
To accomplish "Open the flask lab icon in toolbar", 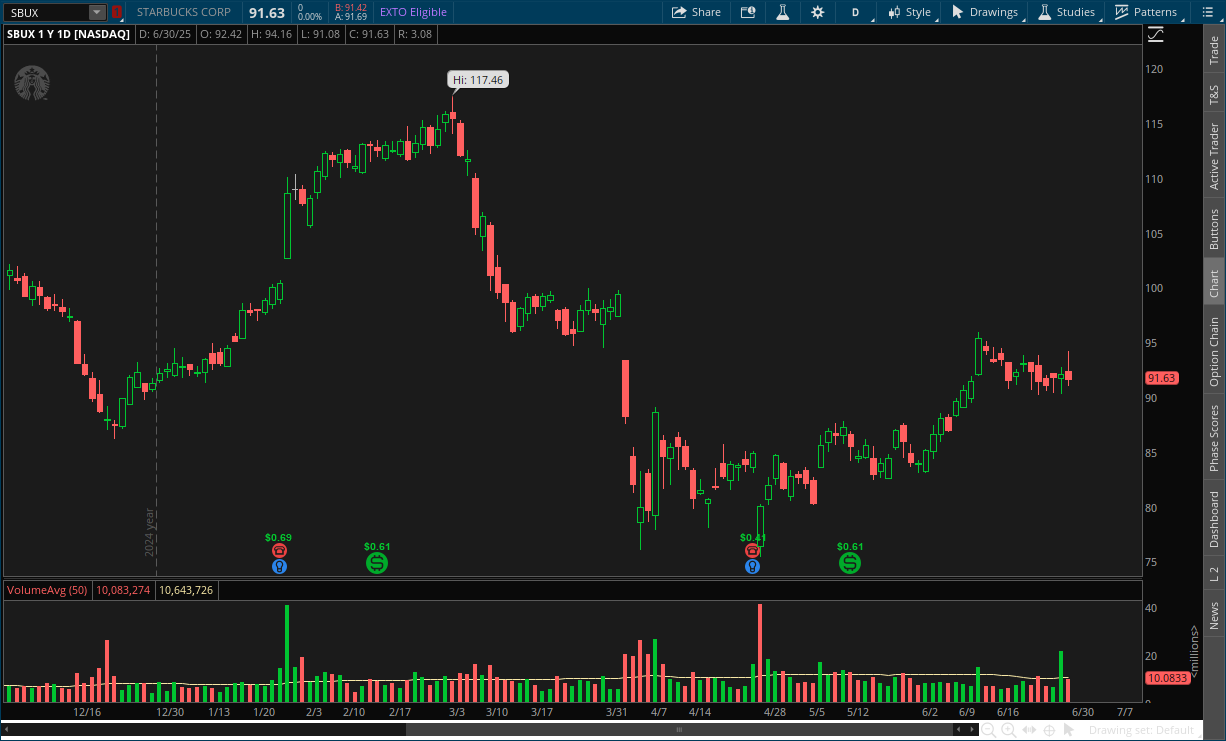I will 783,12.
